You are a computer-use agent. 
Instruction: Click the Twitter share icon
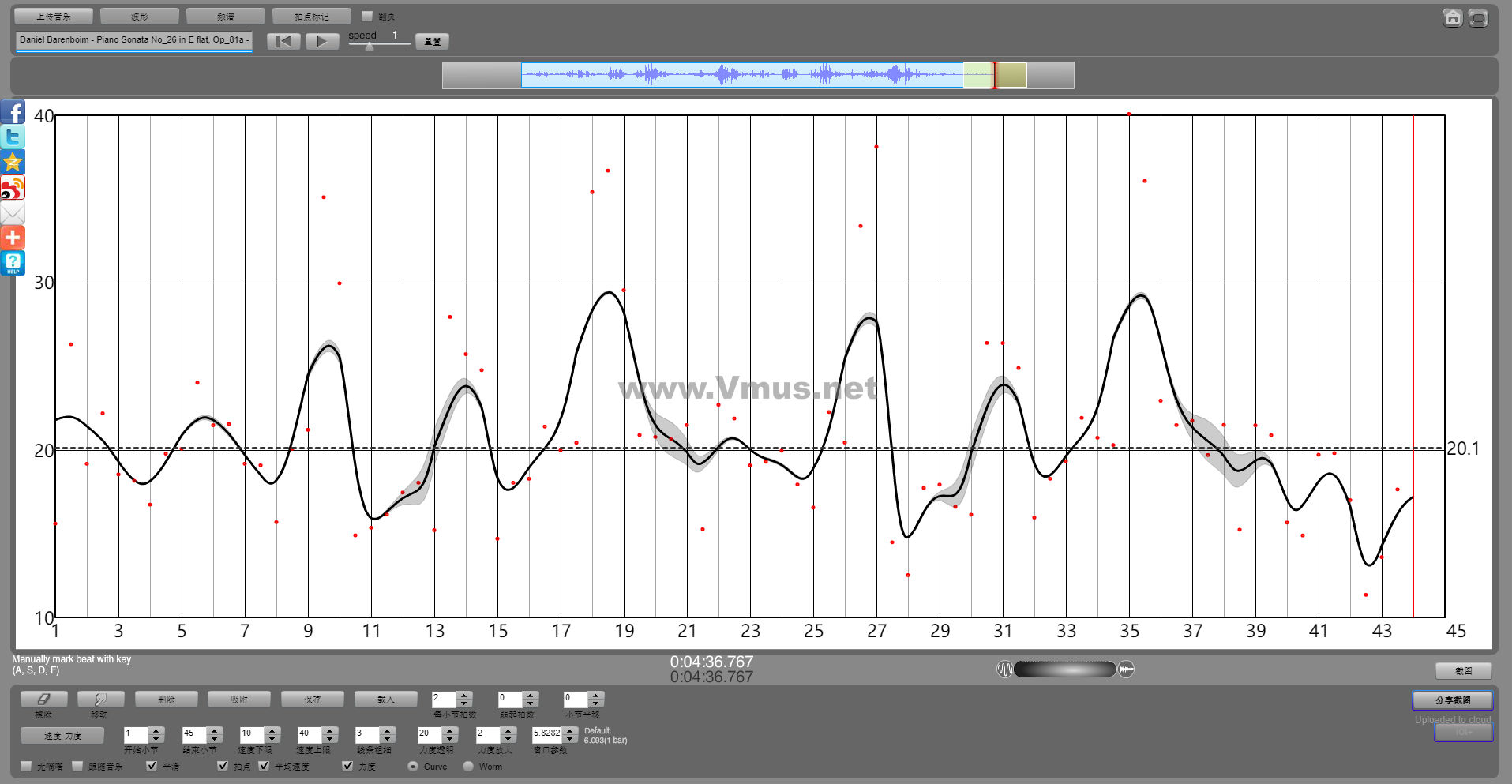point(13,137)
